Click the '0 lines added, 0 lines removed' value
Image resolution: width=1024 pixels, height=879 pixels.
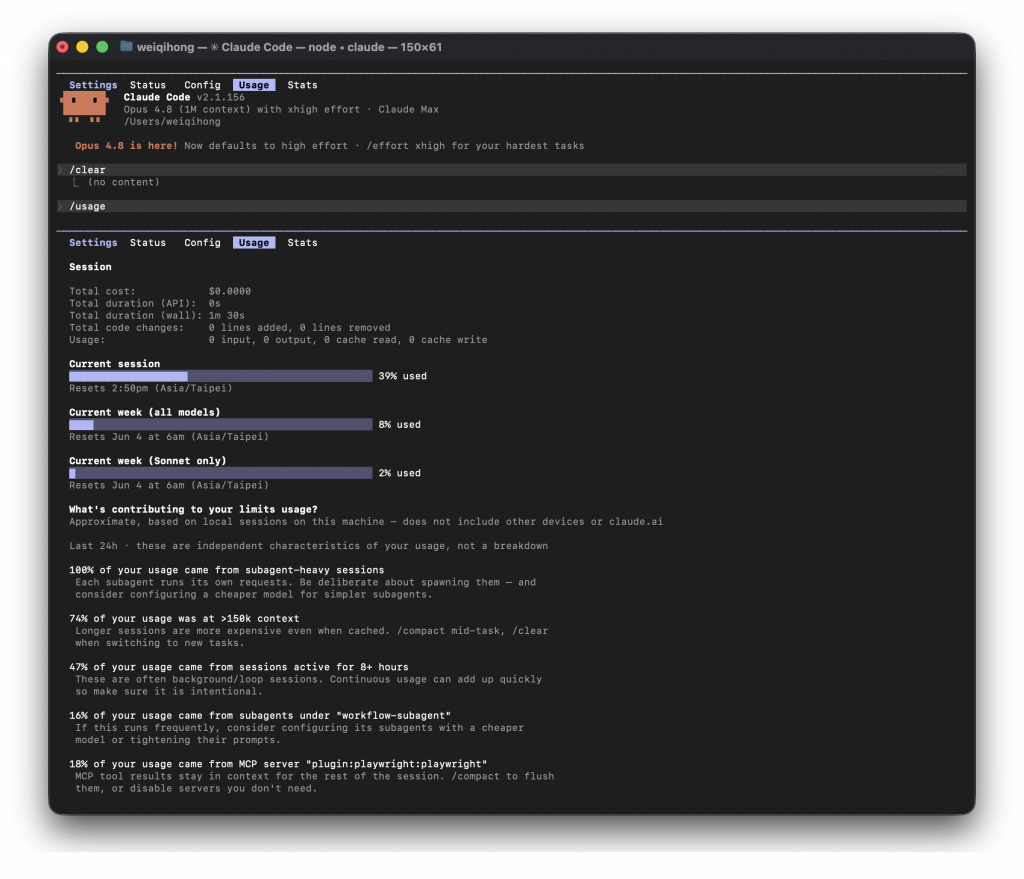coord(300,328)
